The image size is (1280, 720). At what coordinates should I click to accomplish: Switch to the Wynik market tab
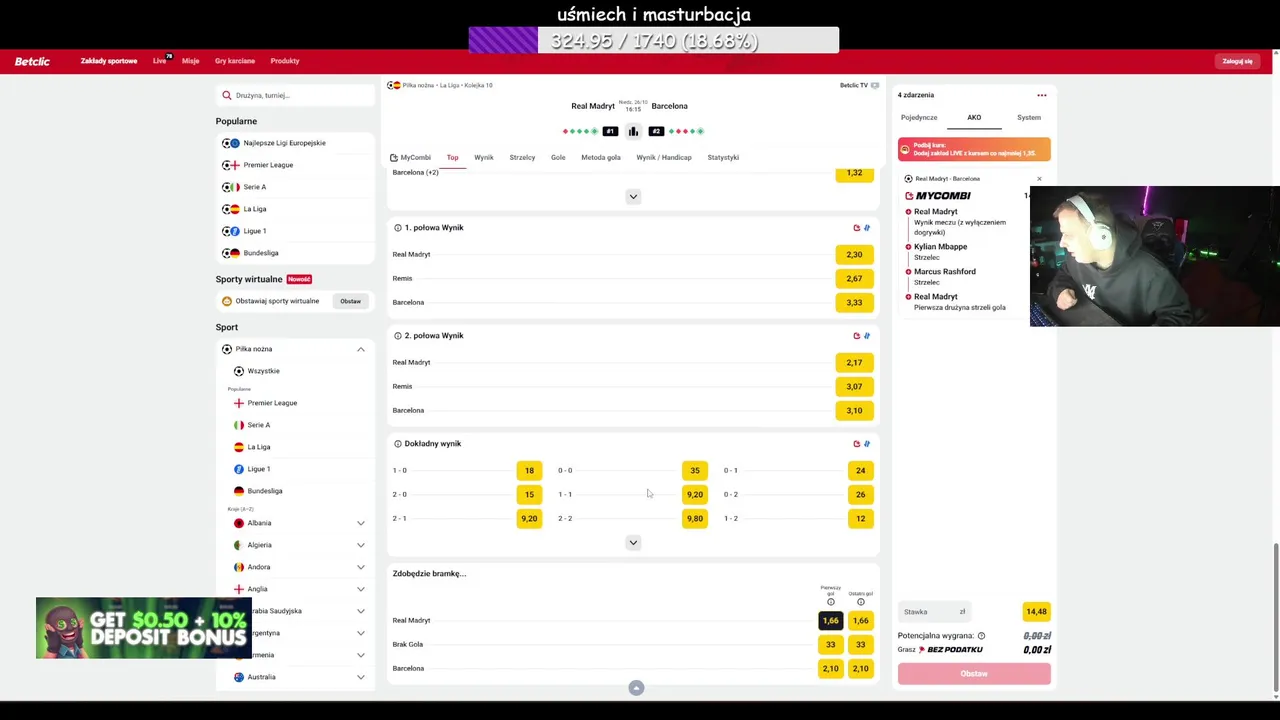tap(484, 157)
